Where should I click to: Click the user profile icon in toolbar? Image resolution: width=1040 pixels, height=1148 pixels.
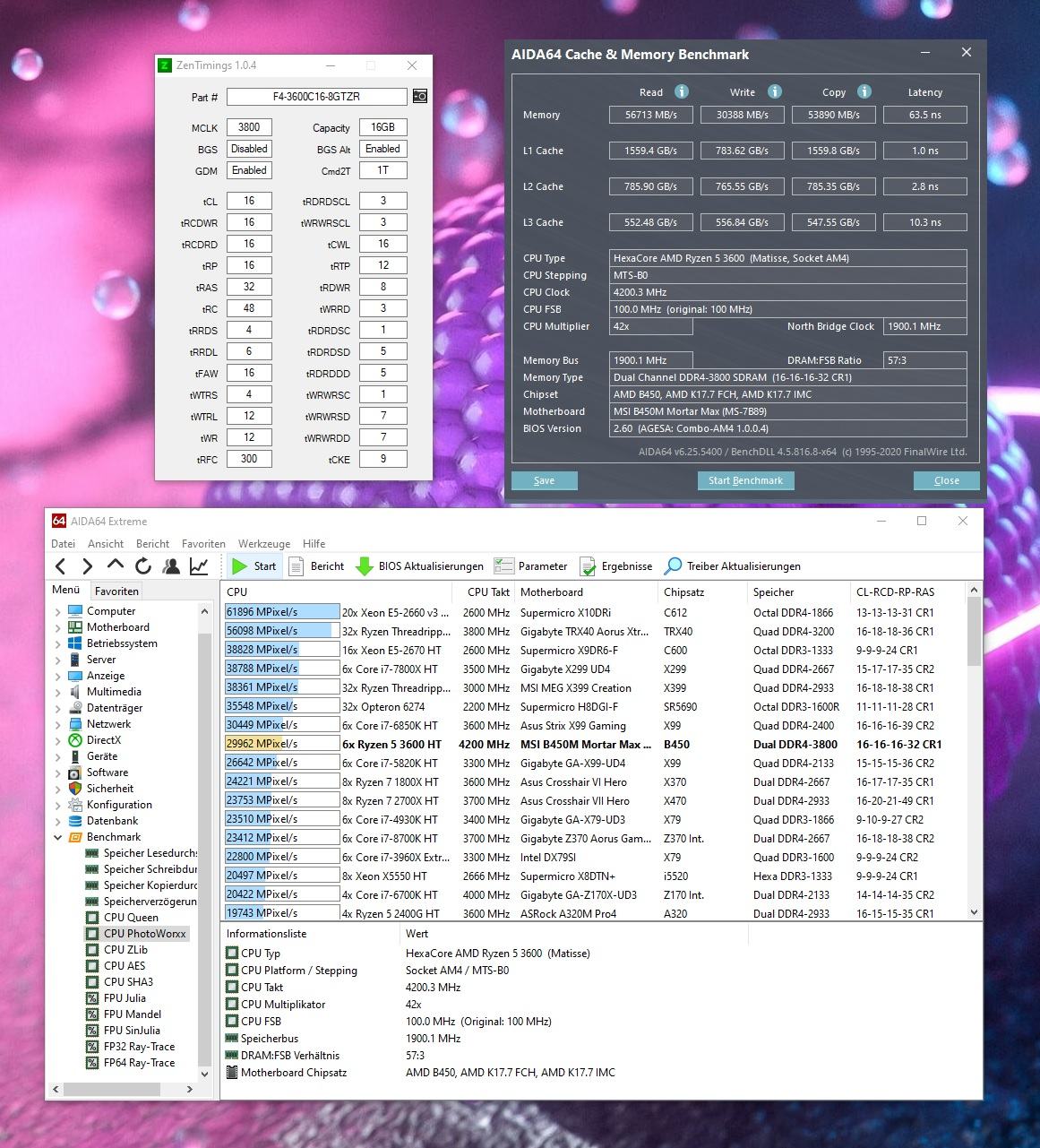coord(171,565)
